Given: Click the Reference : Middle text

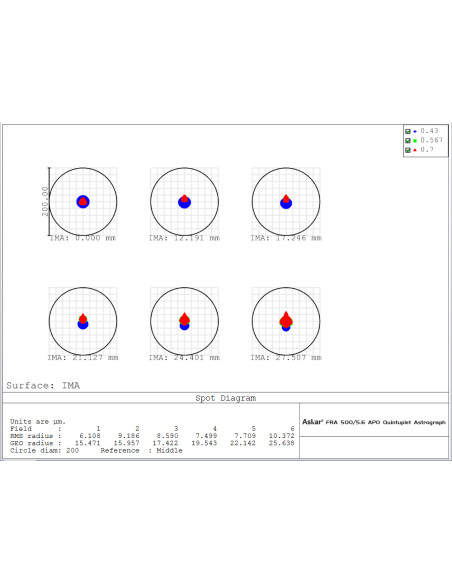Looking at the screenshot, I should tap(141, 450).
